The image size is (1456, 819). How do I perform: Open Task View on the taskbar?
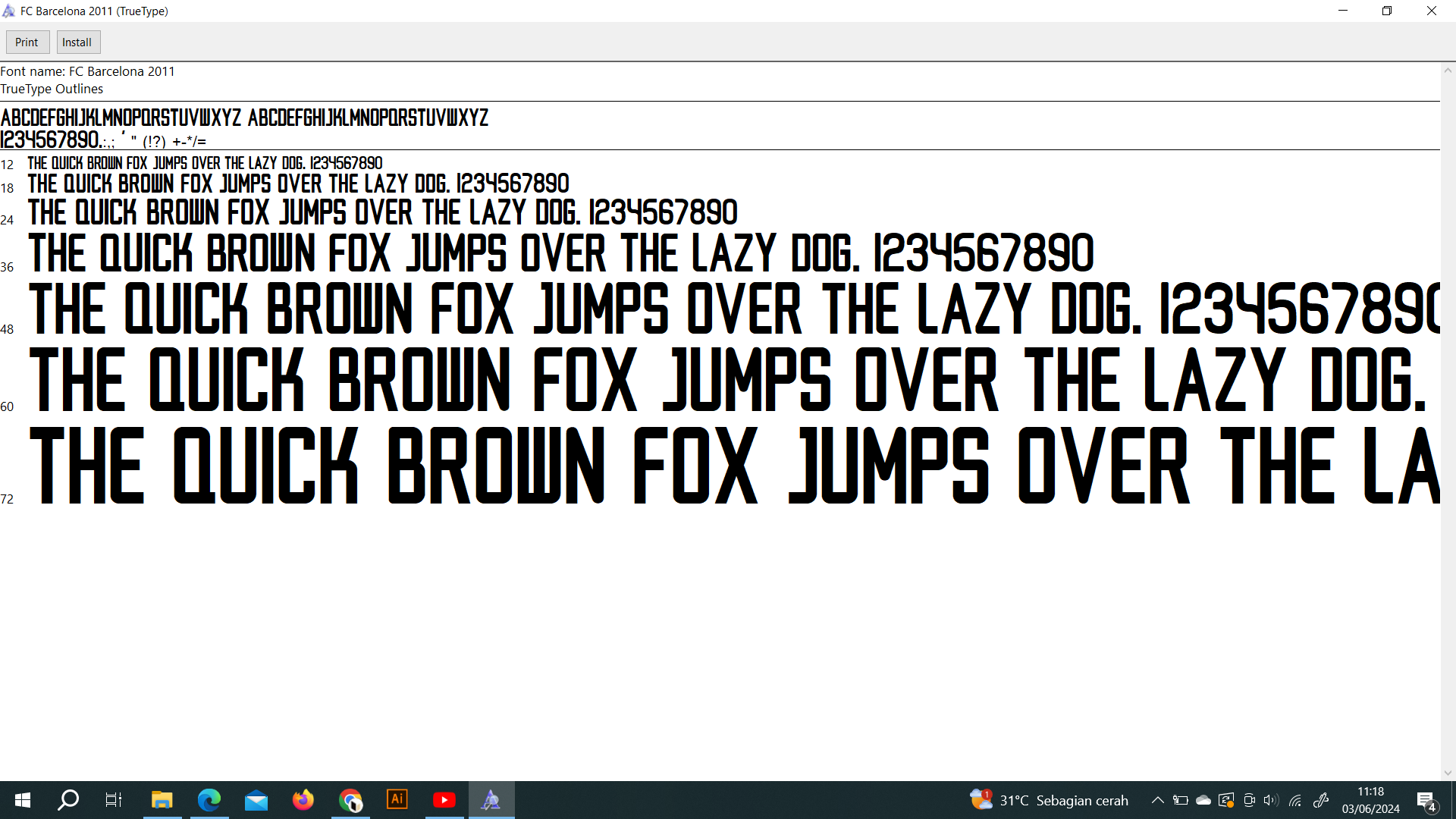114,800
